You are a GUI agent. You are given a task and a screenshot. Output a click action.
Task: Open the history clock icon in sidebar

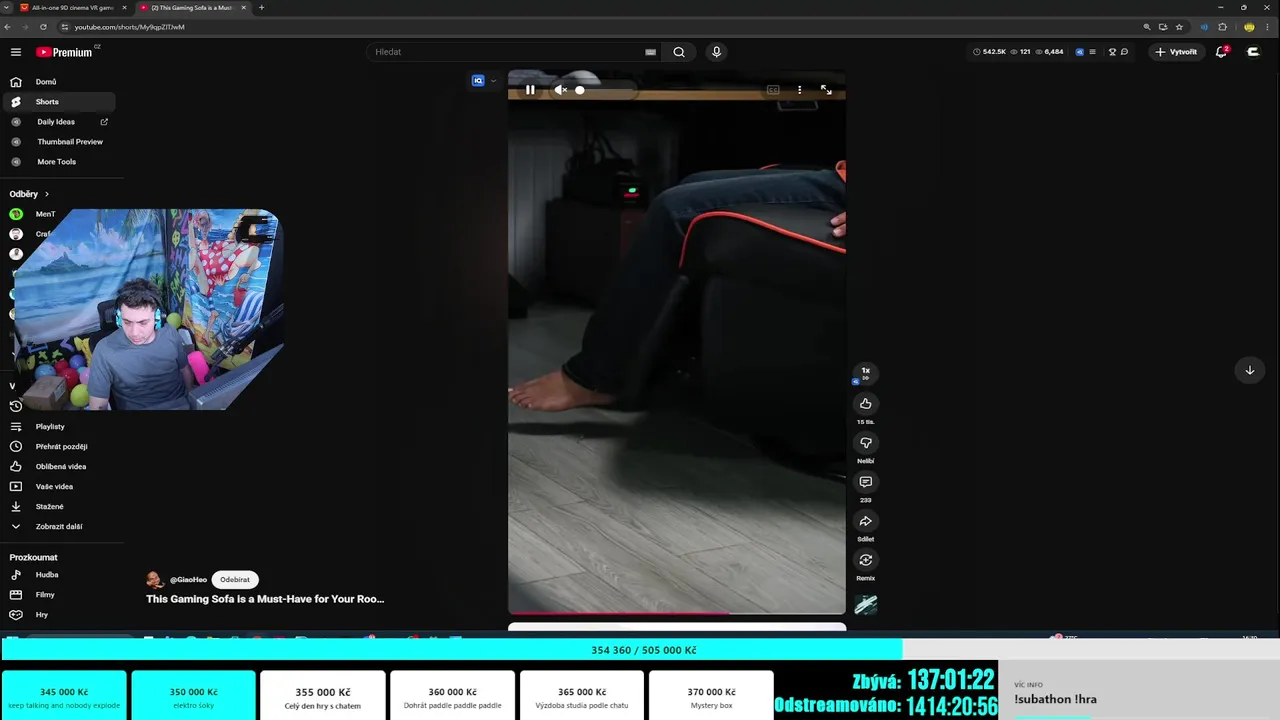click(x=16, y=406)
